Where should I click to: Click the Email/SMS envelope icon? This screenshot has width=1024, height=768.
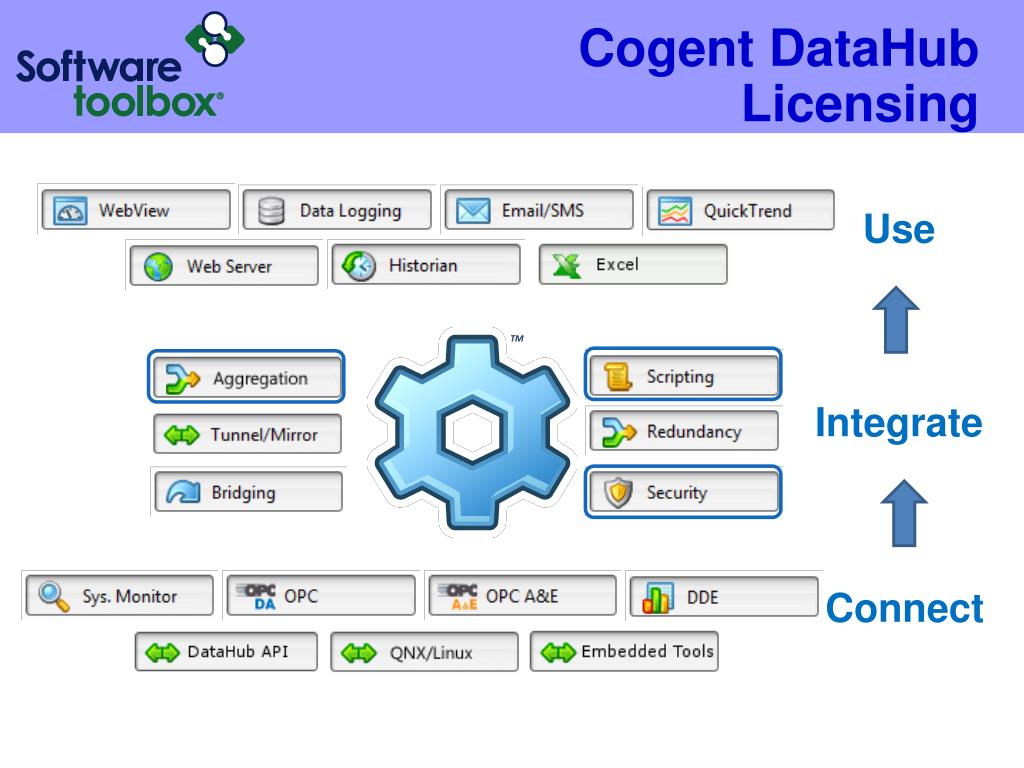(x=473, y=211)
